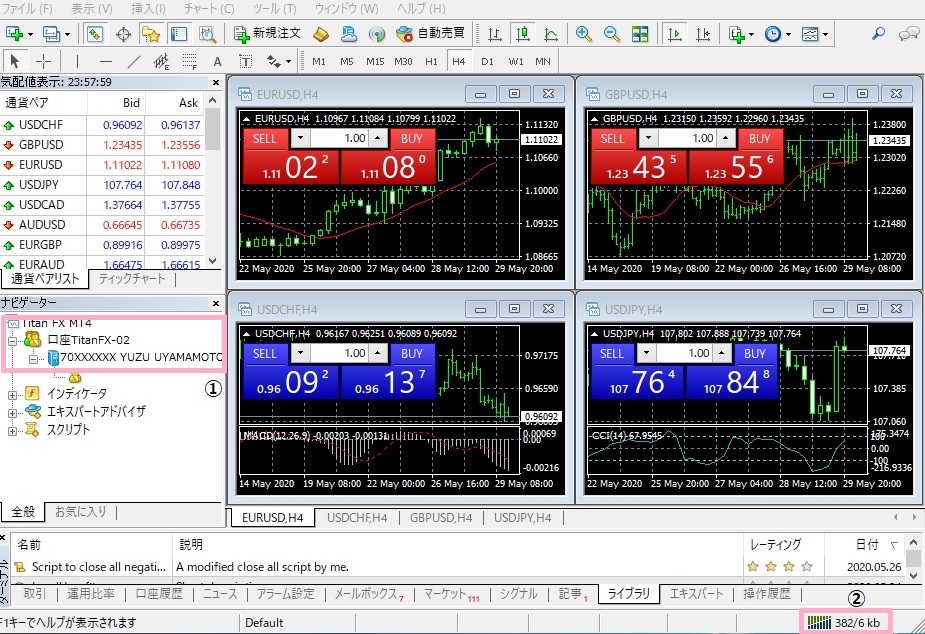Select the text 'A' drawing tool
This screenshot has width=925, height=634.
[x=218, y=61]
